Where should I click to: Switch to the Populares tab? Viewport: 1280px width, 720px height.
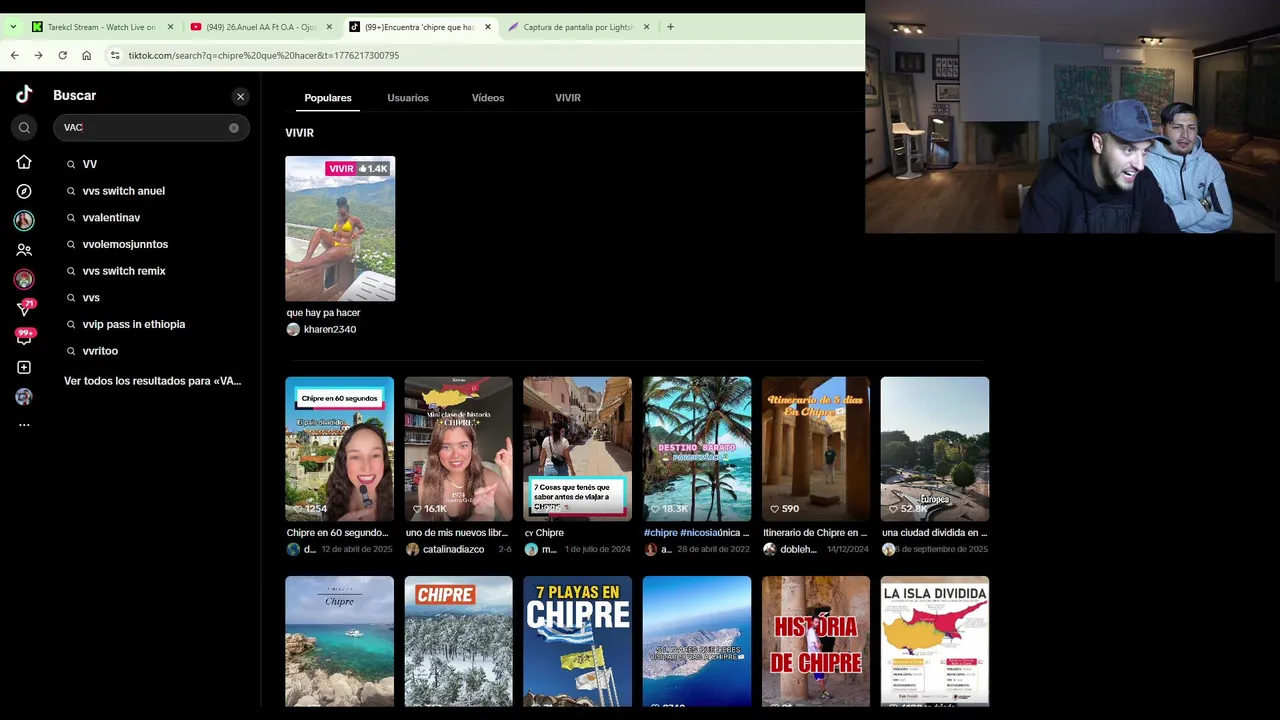[328, 98]
